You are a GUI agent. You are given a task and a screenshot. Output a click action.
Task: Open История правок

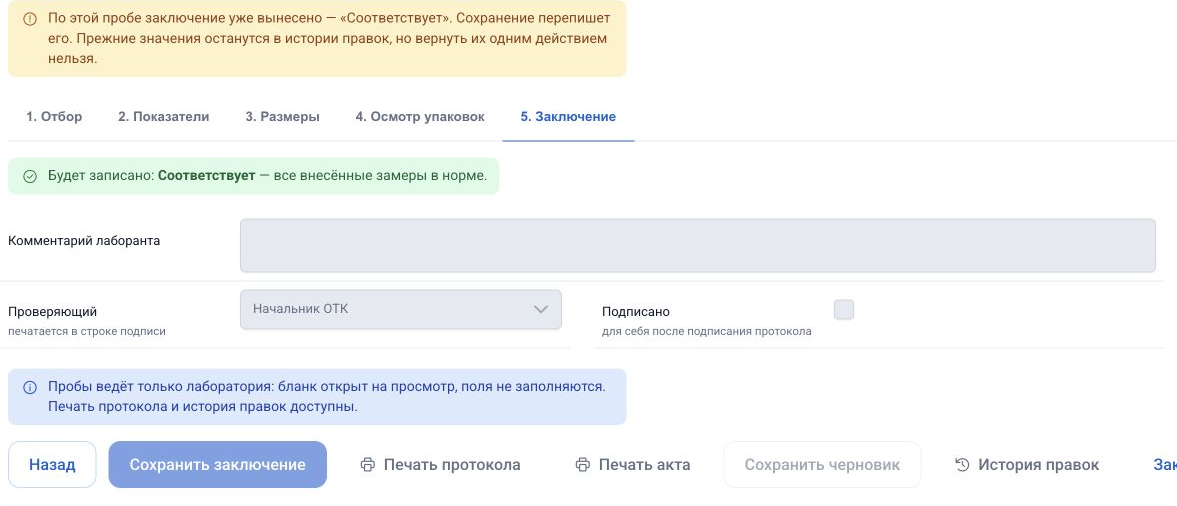pyautogui.click(x=1027, y=465)
